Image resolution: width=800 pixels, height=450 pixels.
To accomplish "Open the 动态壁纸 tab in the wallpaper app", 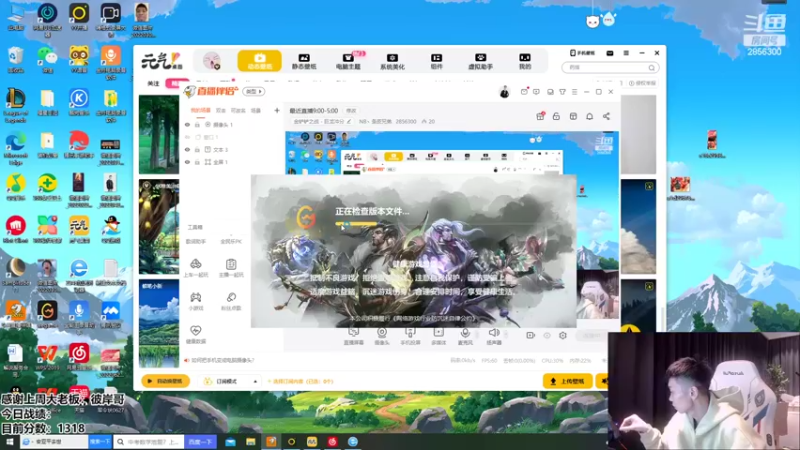I will point(259,61).
